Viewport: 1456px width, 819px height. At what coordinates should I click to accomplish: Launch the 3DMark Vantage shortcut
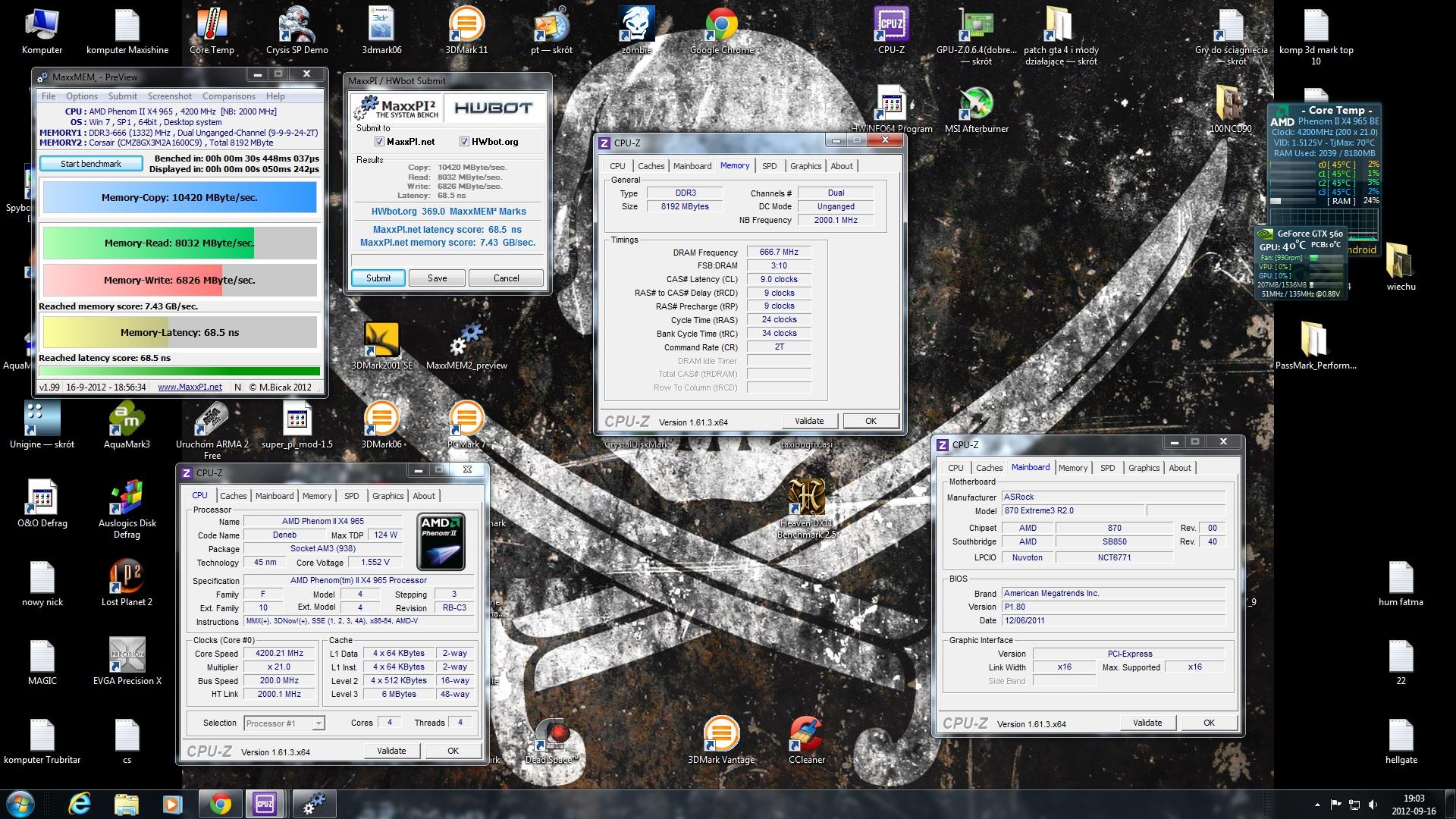(x=721, y=741)
